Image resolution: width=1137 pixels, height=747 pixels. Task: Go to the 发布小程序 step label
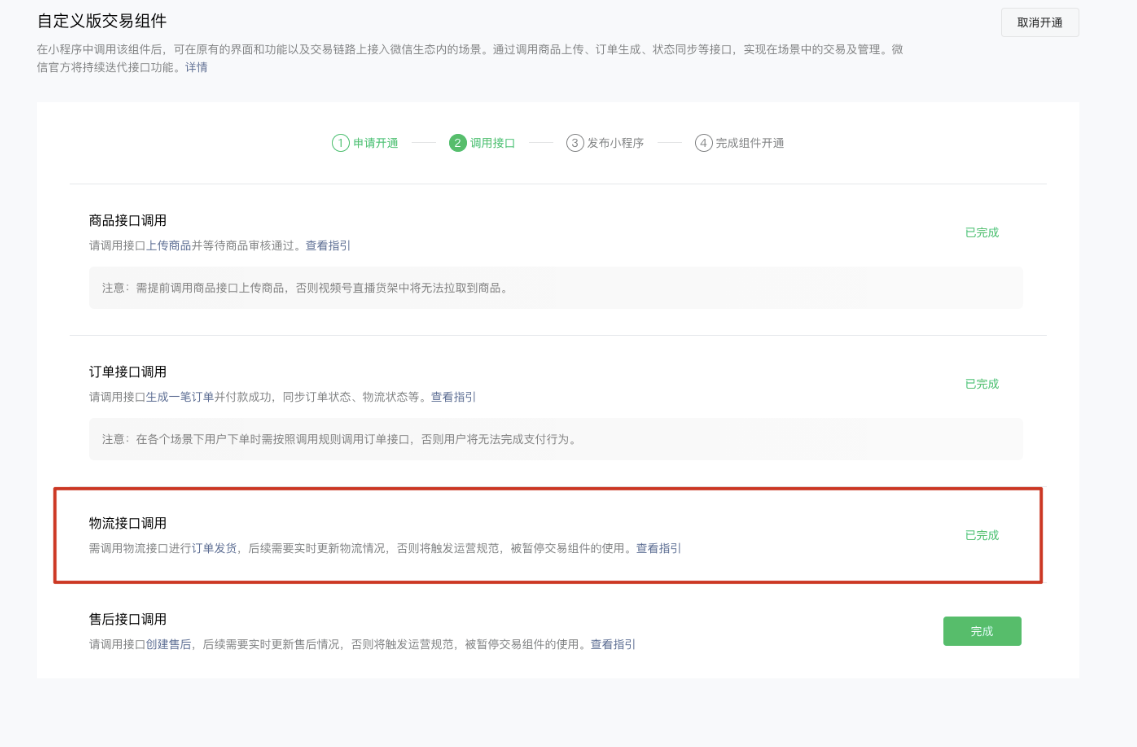[615, 143]
